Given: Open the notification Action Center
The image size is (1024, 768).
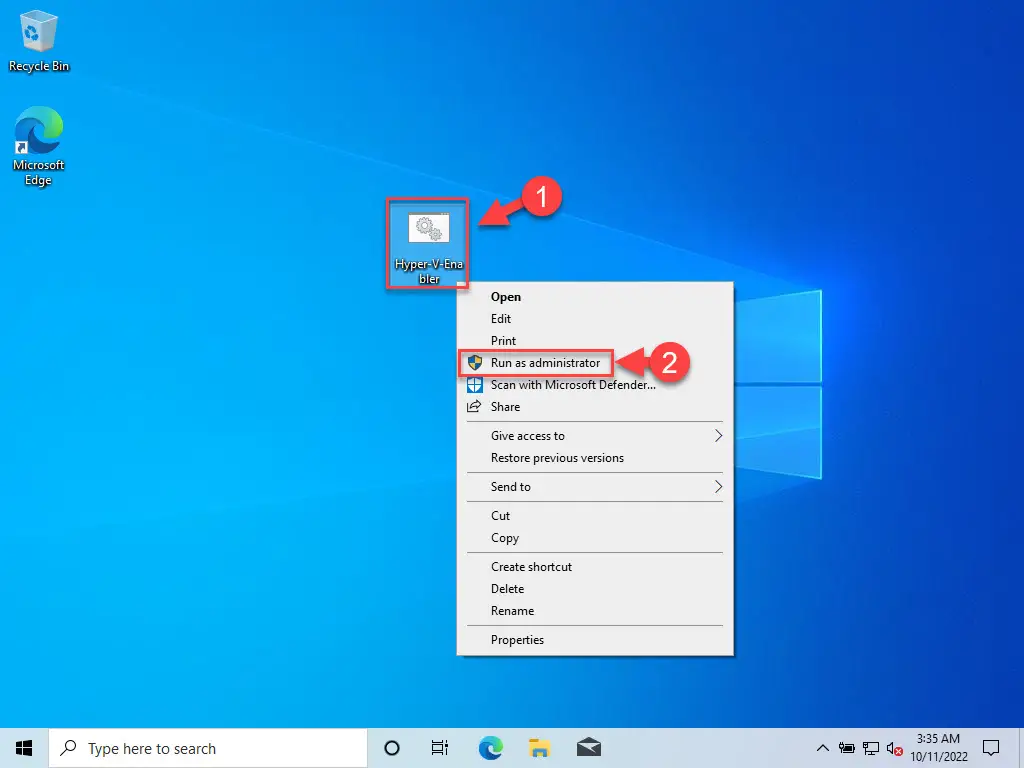Looking at the screenshot, I should click(x=991, y=748).
